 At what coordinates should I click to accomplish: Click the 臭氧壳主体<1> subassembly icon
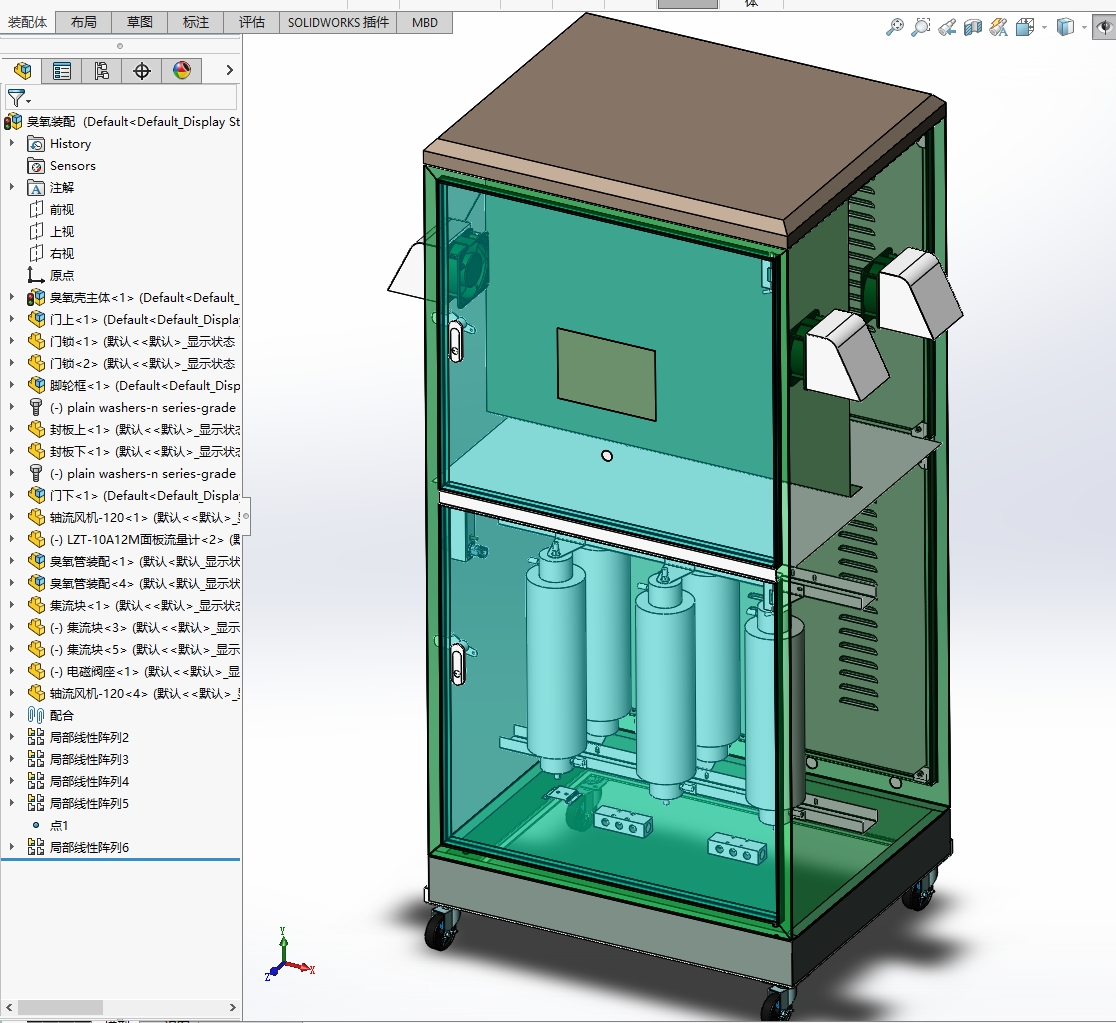pos(36,298)
